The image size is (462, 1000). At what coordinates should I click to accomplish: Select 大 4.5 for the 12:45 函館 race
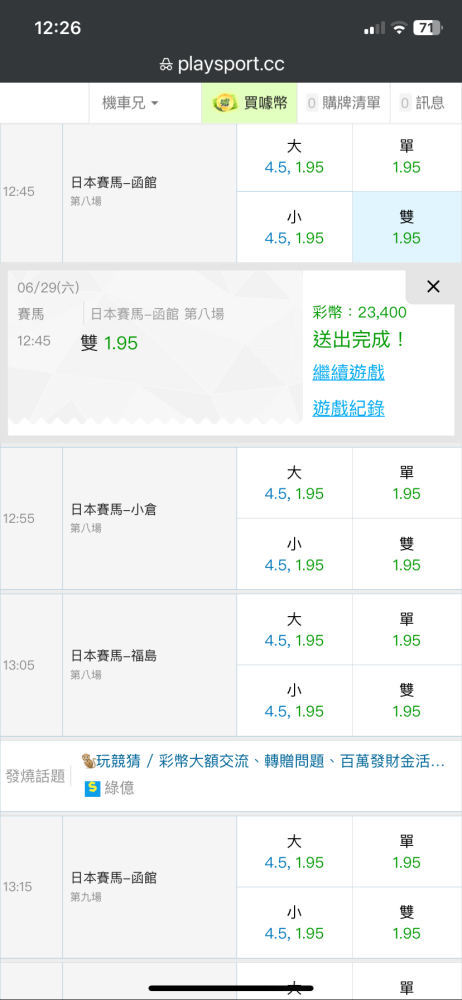pyautogui.click(x=294, y=158)
